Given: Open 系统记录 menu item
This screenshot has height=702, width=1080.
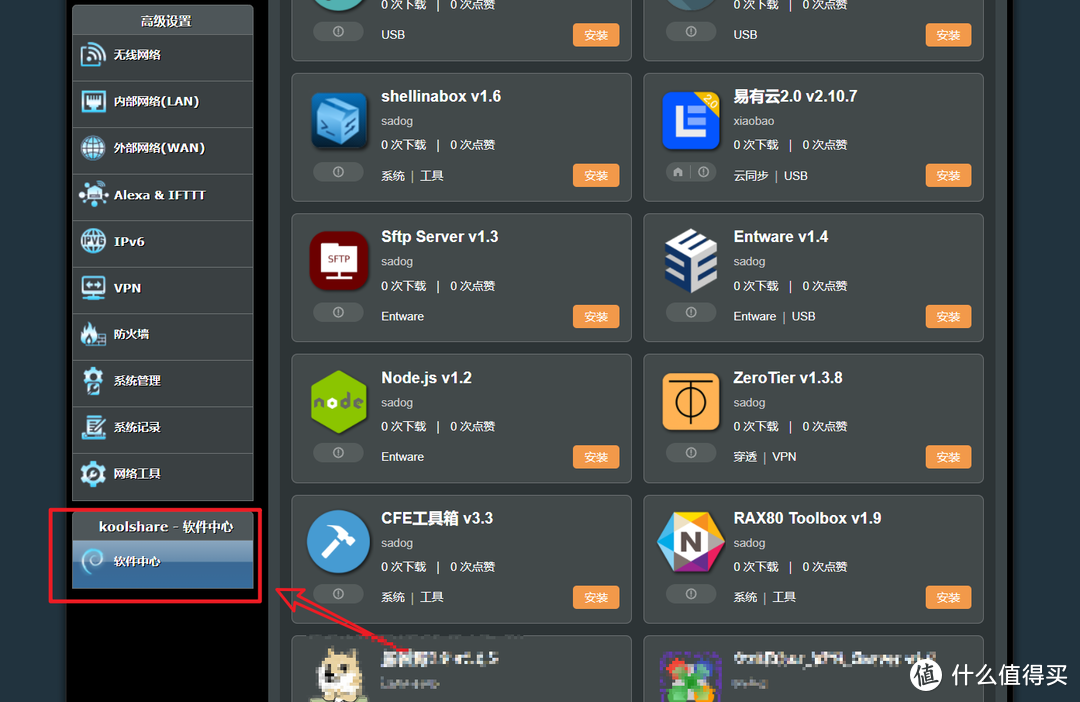Looking at the screenshot, I should click(163, 430).
